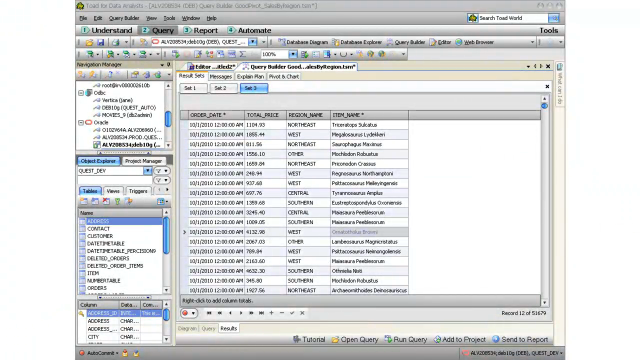Open the Editor tool

point(440,42)
